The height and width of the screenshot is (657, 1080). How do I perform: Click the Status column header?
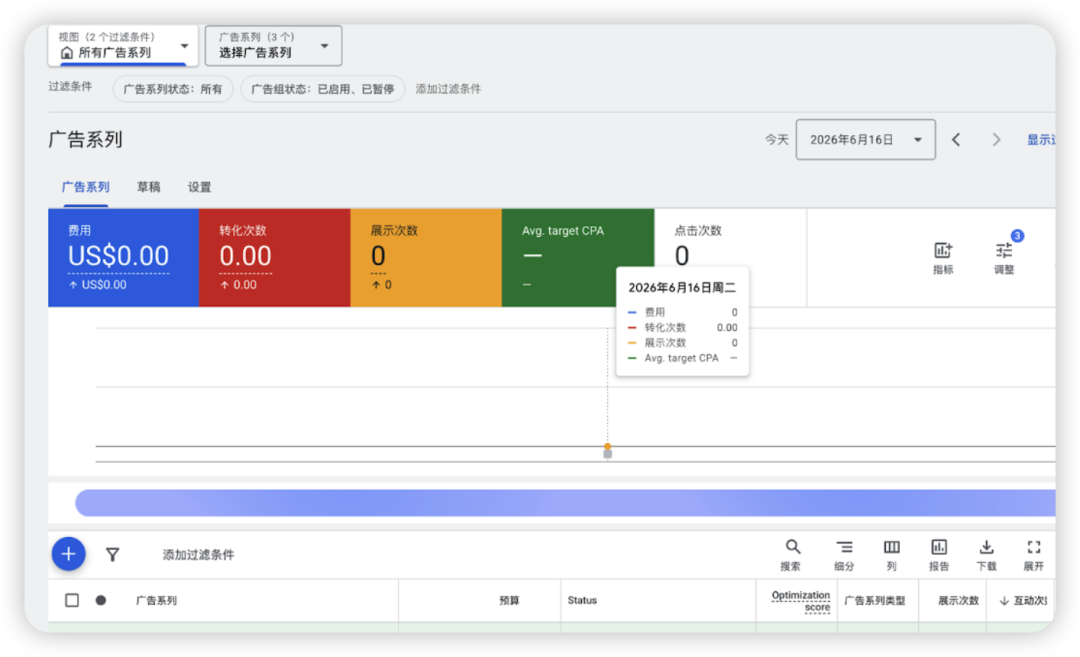(x=582, y=601)
